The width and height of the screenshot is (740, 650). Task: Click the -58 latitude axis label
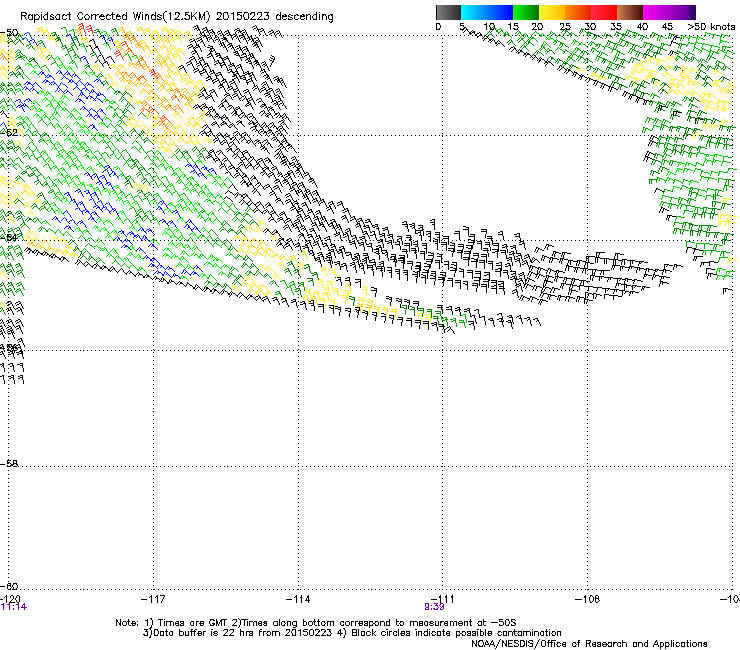(9, 464)
